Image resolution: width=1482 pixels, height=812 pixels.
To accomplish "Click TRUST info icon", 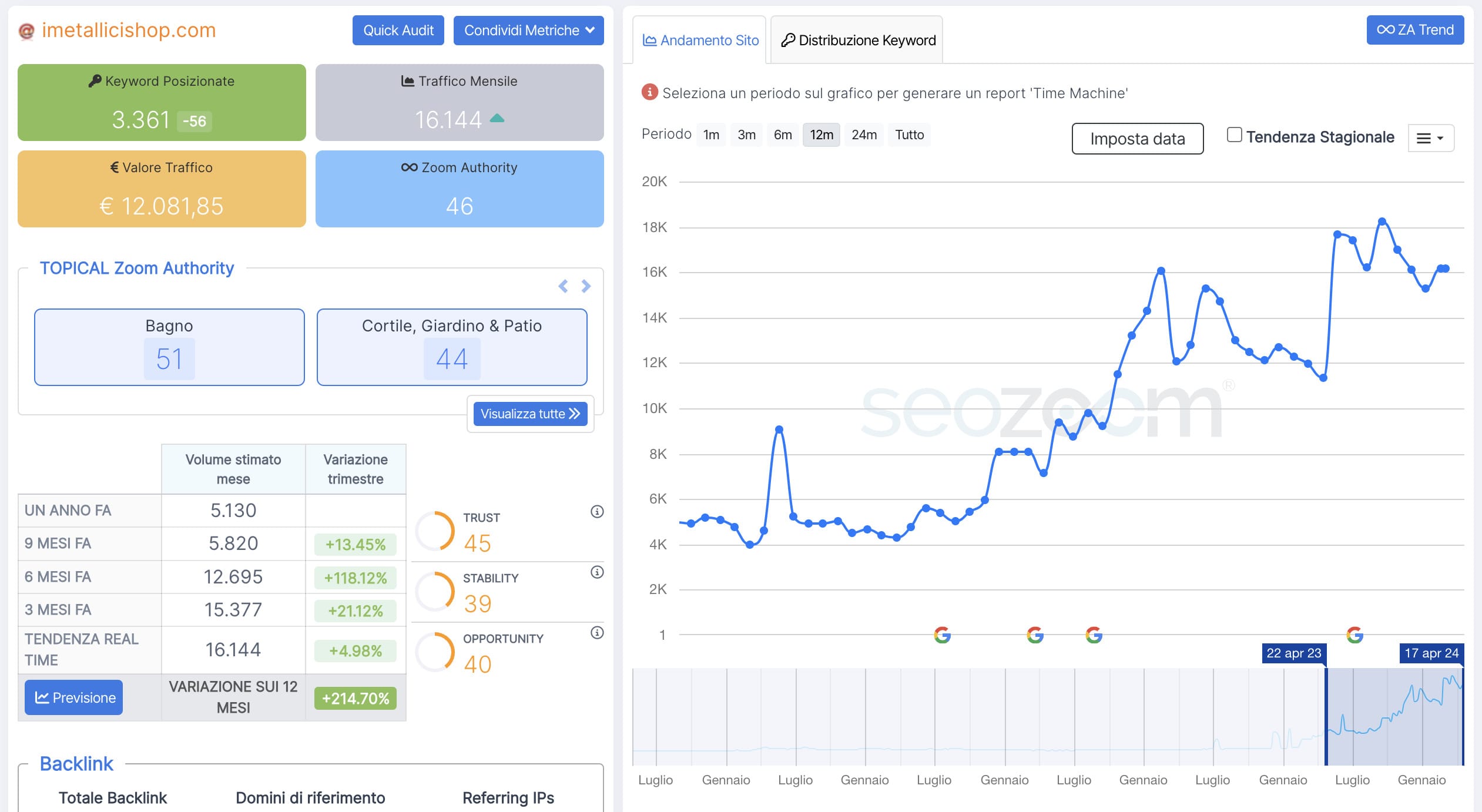I will [x=596, y=512].
